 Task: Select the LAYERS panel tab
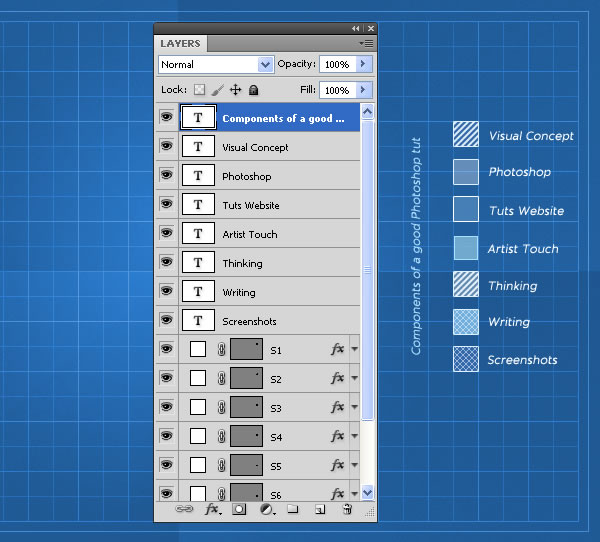pyautogui.click(x=180, y=43)
